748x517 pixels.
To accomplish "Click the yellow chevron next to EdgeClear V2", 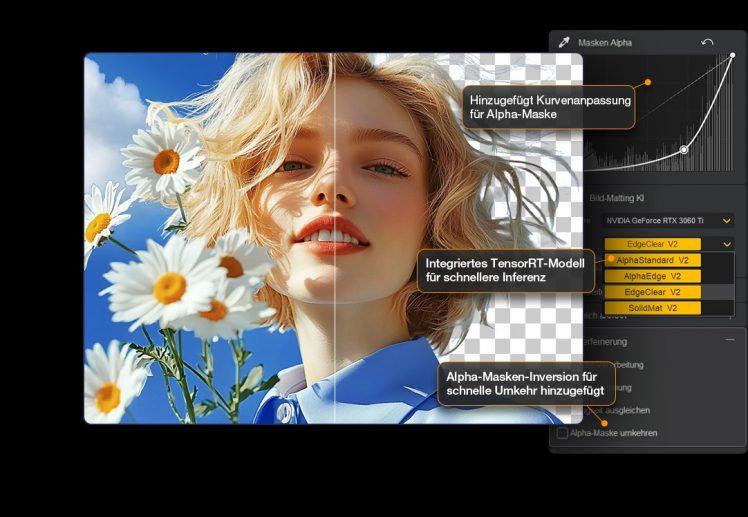I will (727, 243).
